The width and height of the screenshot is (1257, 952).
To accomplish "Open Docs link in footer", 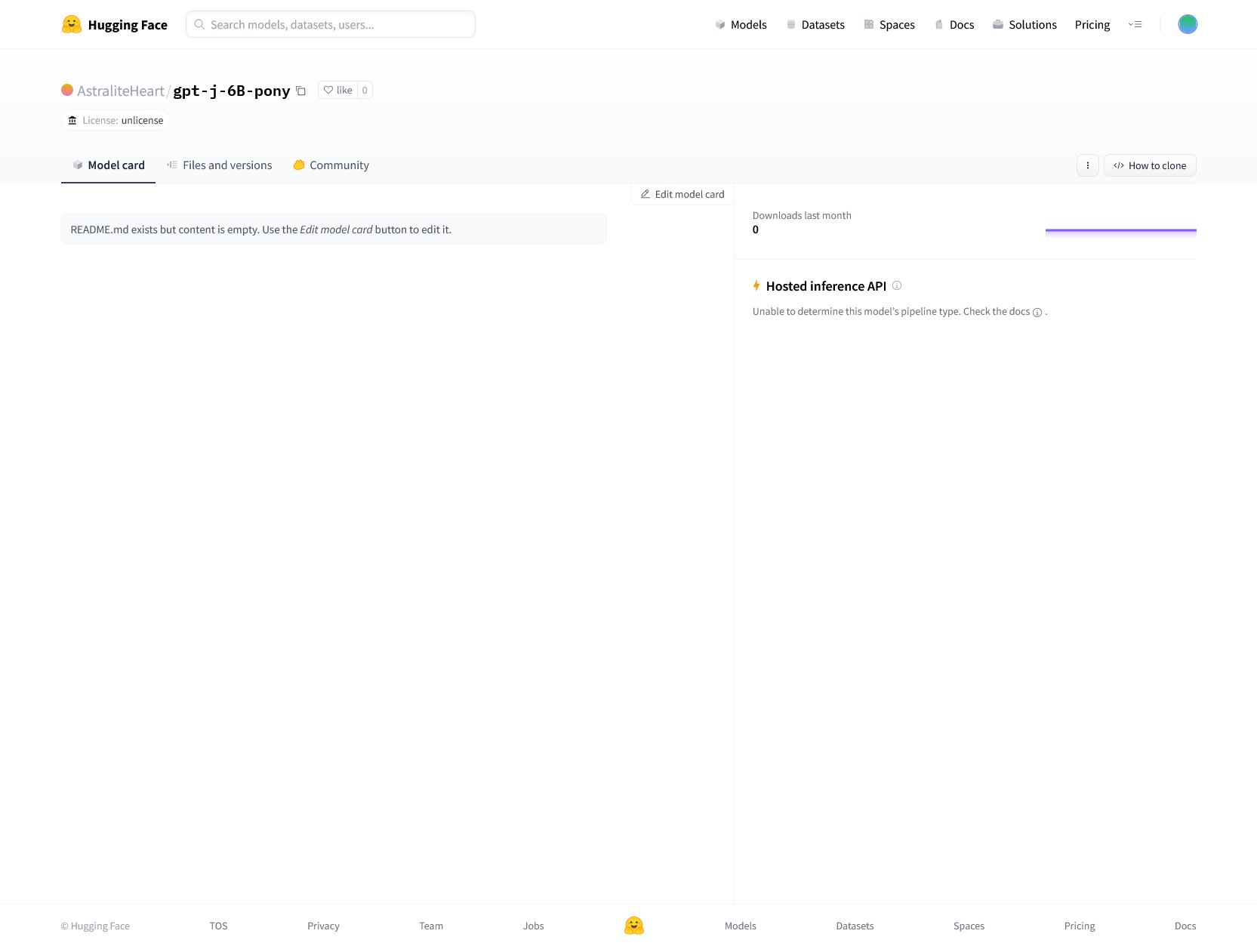I will click(x=1185, y=926).
